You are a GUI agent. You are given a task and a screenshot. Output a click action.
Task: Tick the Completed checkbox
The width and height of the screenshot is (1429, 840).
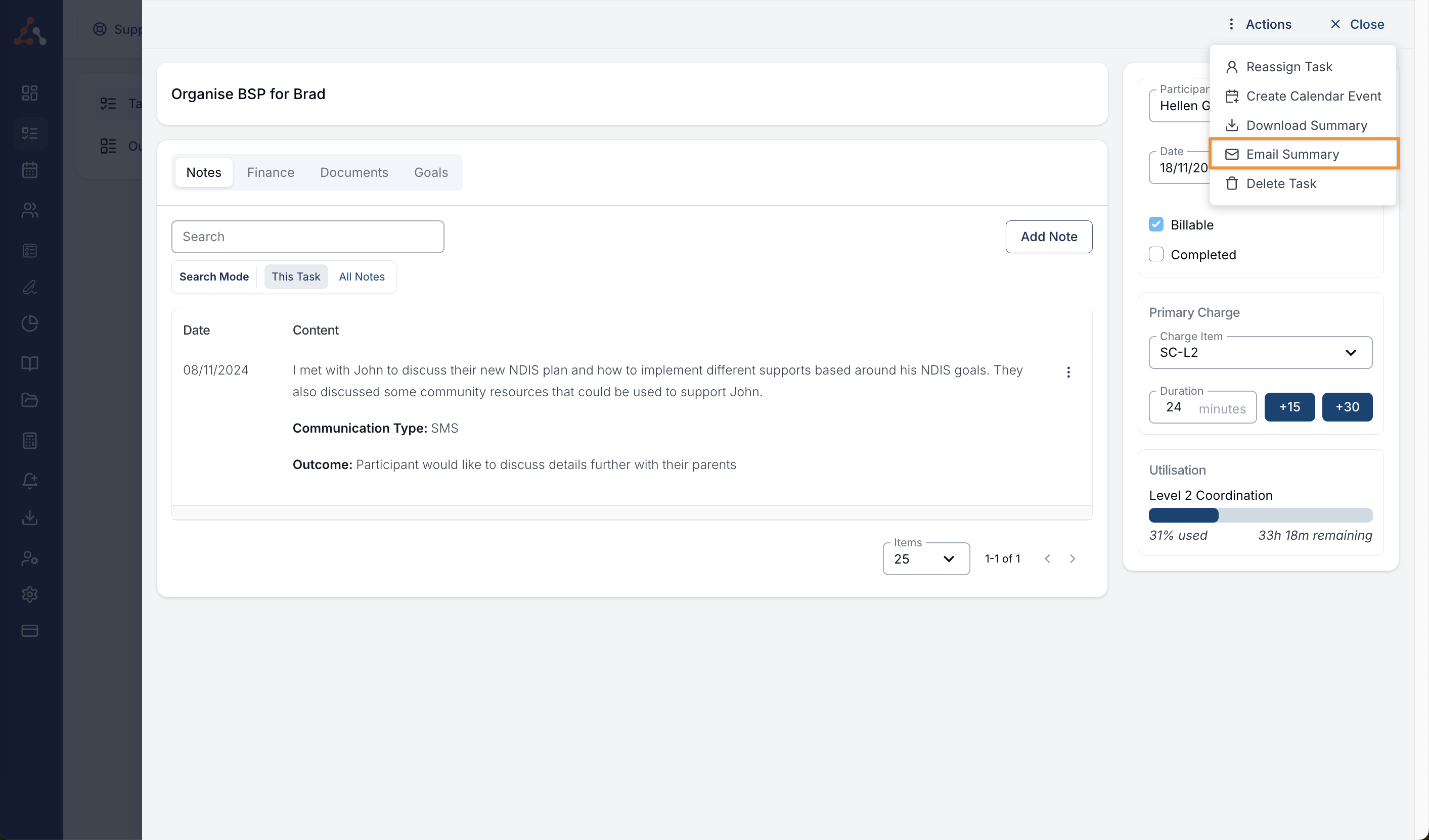pos(1155,255)
